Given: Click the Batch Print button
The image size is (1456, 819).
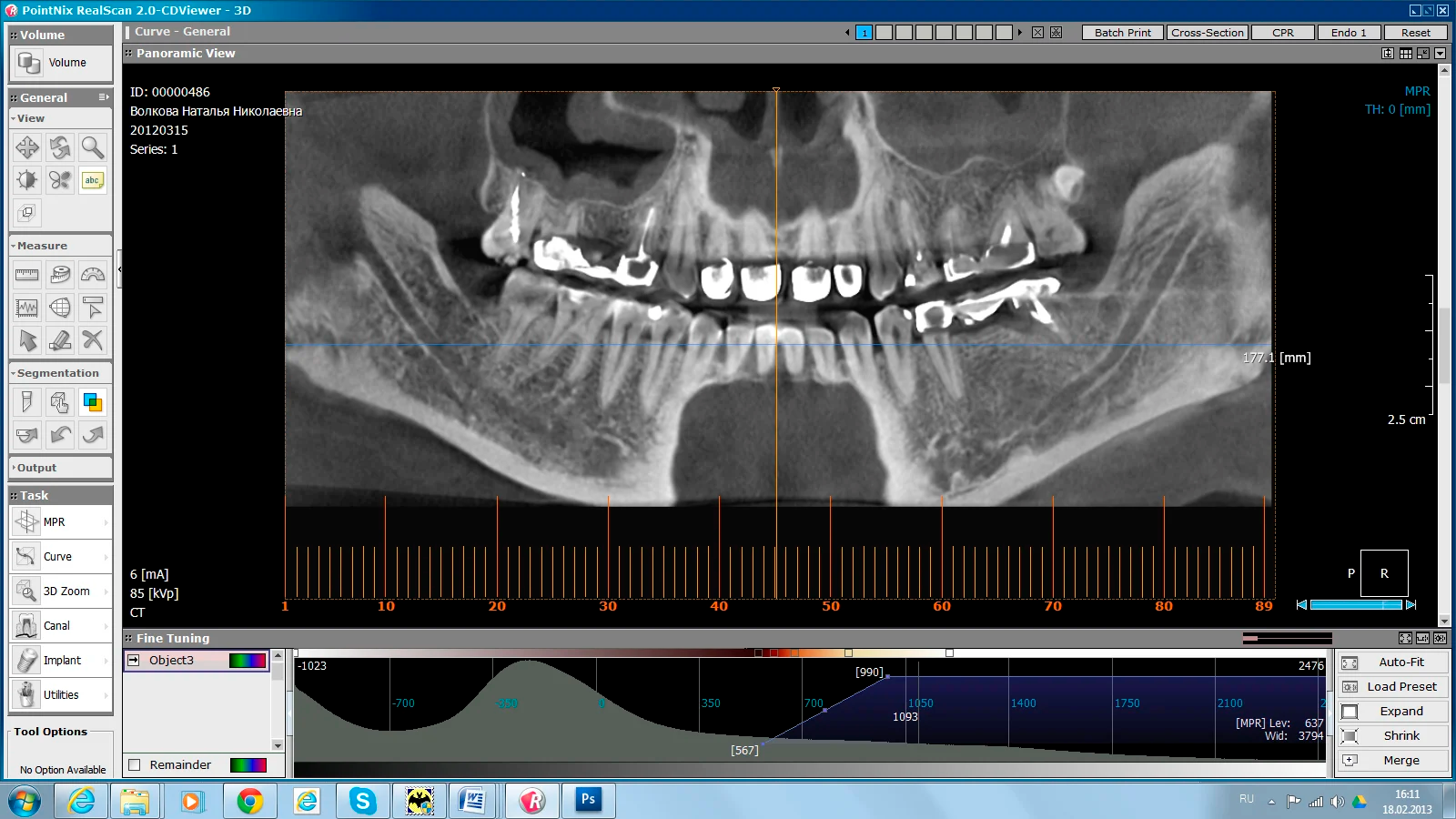Looking at the screenshot, I should click(1122, 33).
